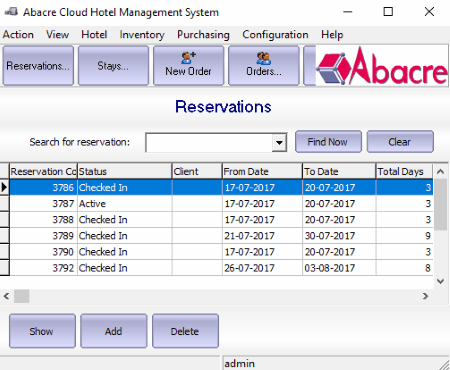Open the Hotel menu

[x=94, y=35]
